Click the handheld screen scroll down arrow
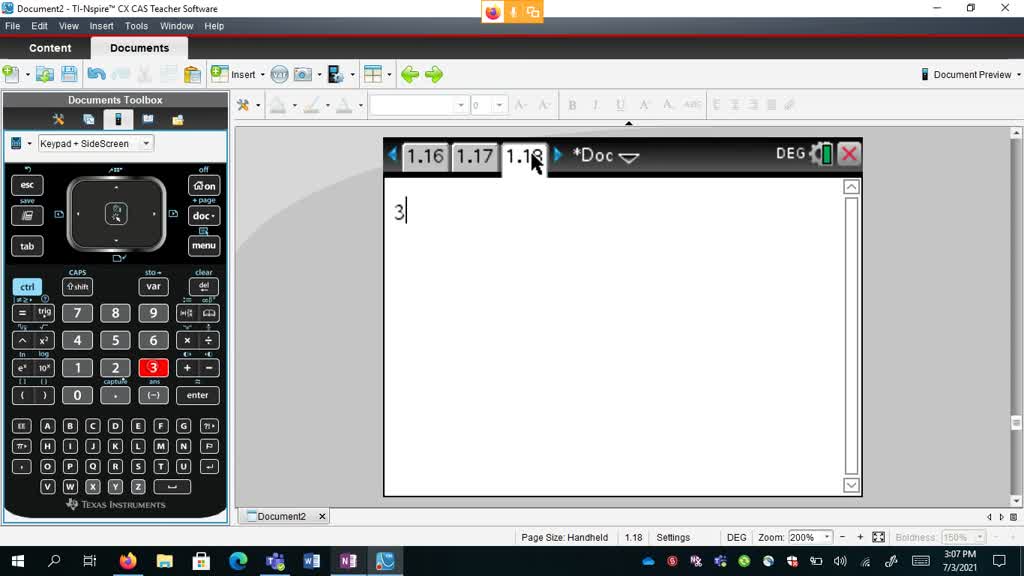This screenshot has height=576, width=1024. click(x=851, y=485)
